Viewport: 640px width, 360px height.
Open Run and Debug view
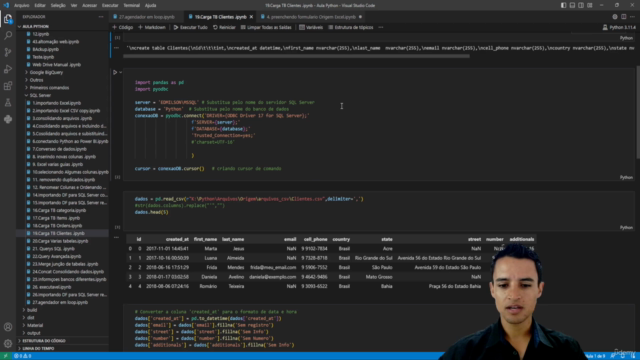8,69
